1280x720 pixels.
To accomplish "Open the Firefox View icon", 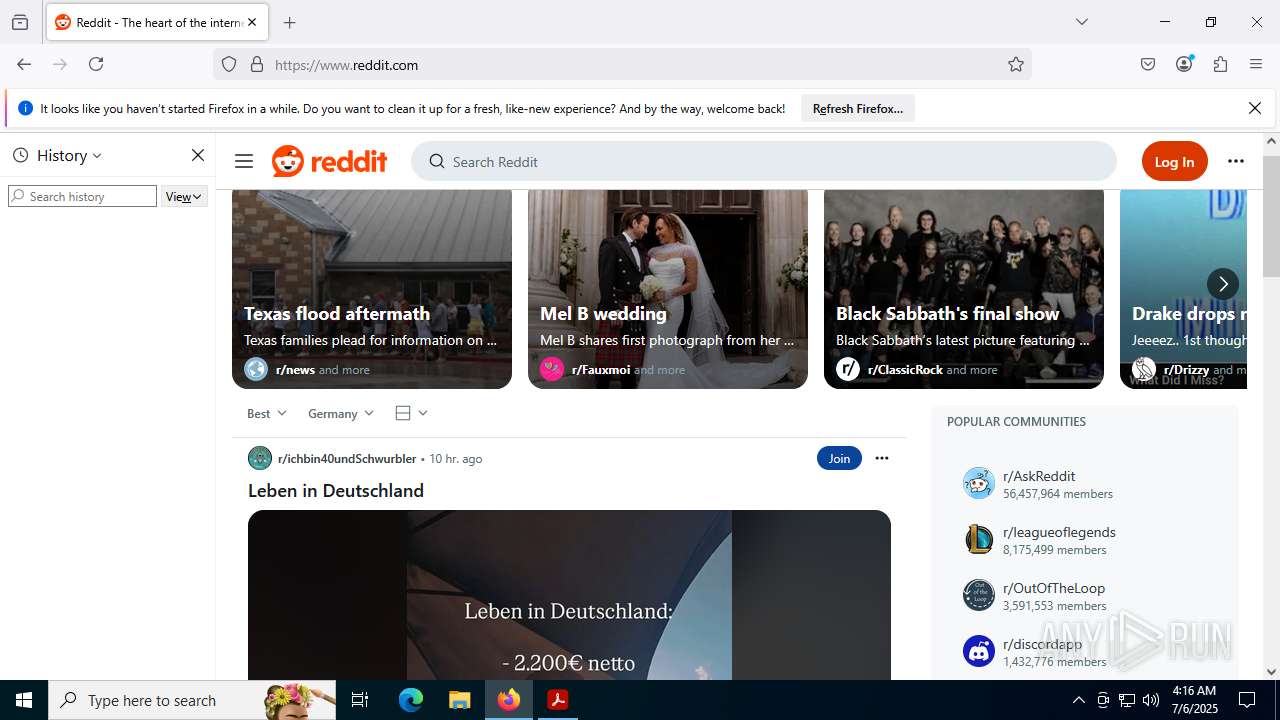I will (x=20, y=22).
